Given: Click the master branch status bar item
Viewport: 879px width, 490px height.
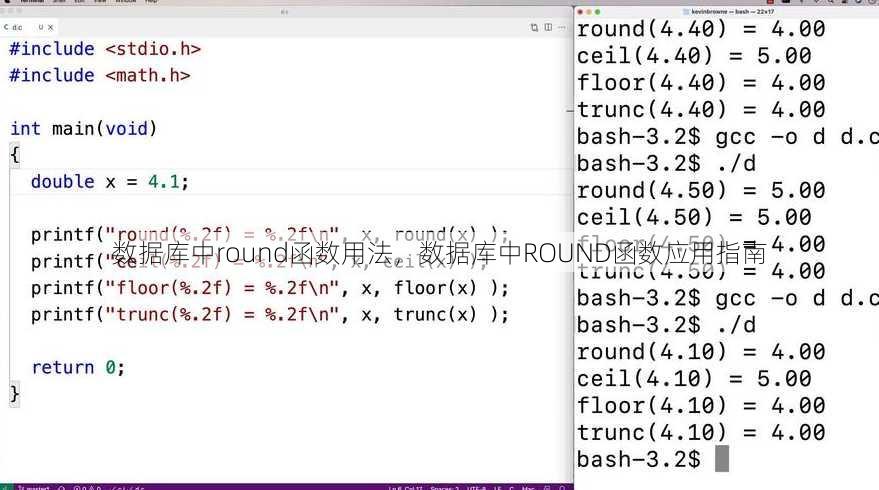Looking at the screenshot, I should [x=34, y=488].
